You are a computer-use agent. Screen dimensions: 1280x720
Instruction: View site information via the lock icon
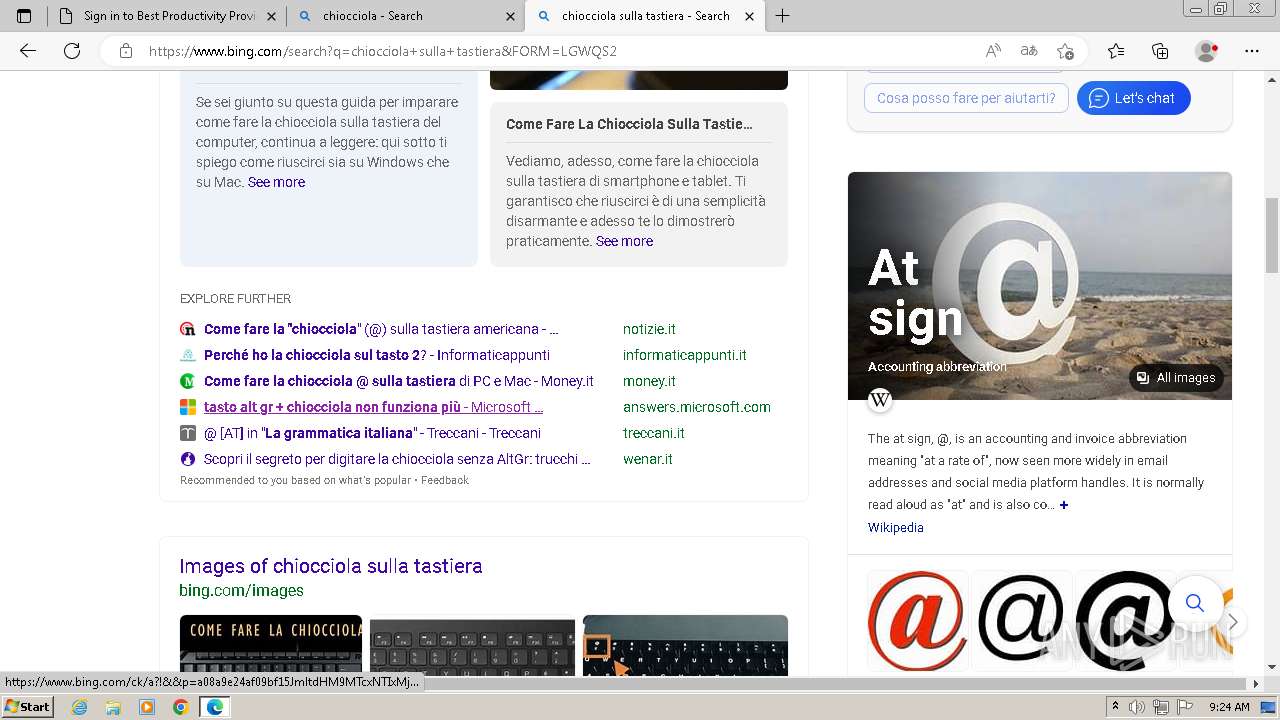coord(126,51)
